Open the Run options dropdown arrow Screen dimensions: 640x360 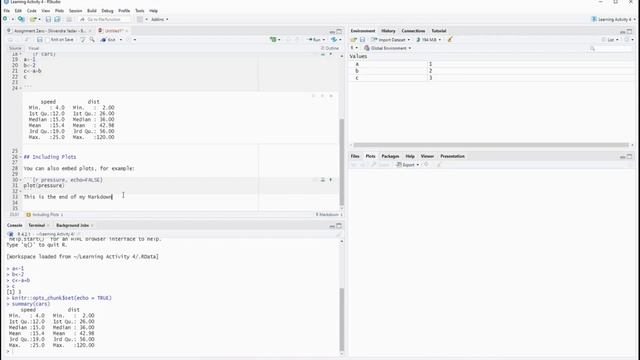pyautogui.click(x=324, y=40)
